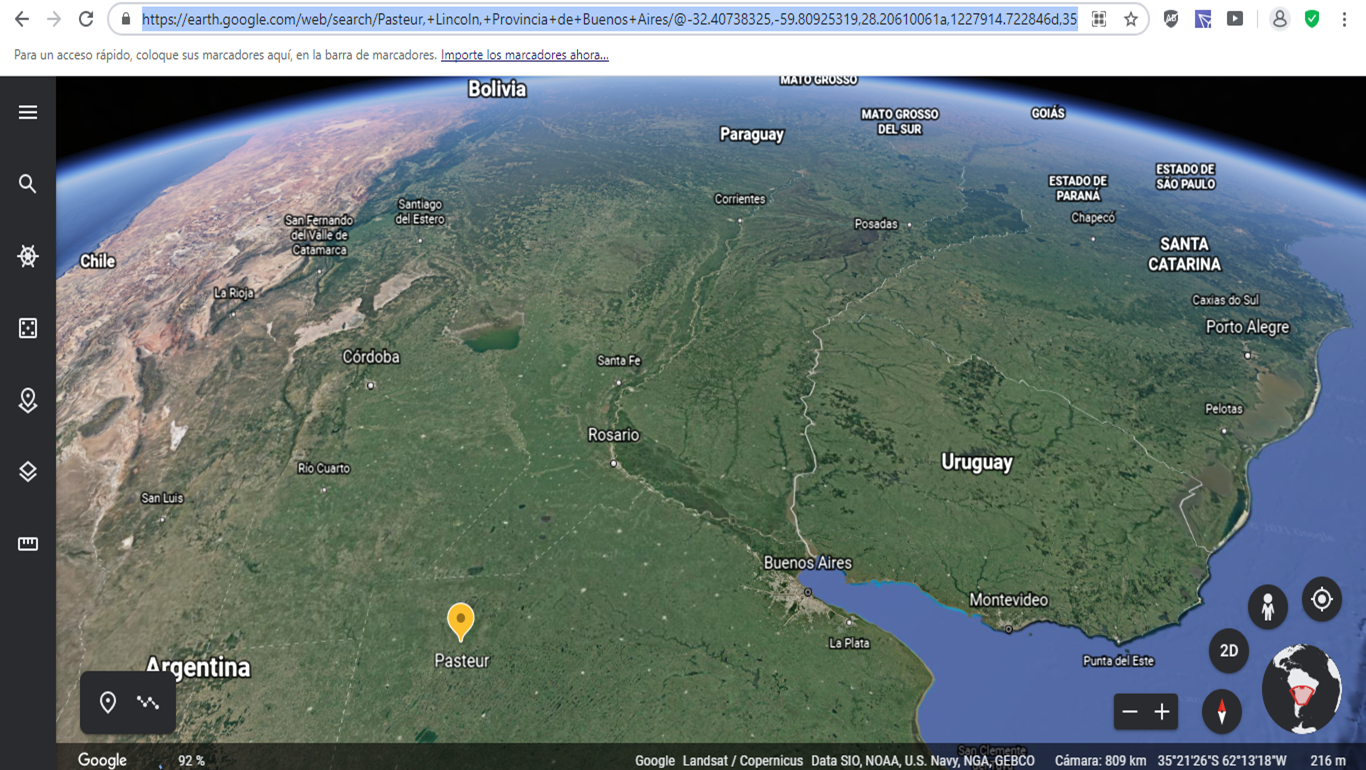Click the globe overview minimap
Viewport: 1366px width, 770px height.
[x=1301, y=689]
